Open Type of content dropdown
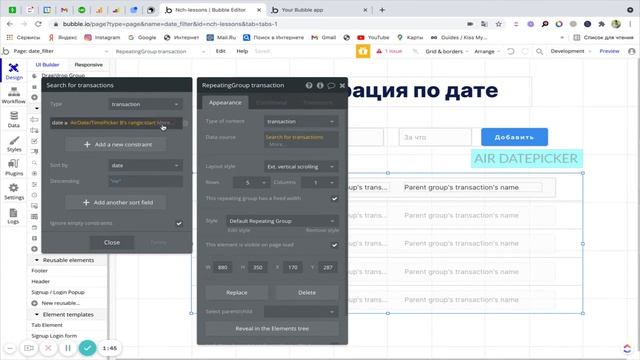 (301, 122)
